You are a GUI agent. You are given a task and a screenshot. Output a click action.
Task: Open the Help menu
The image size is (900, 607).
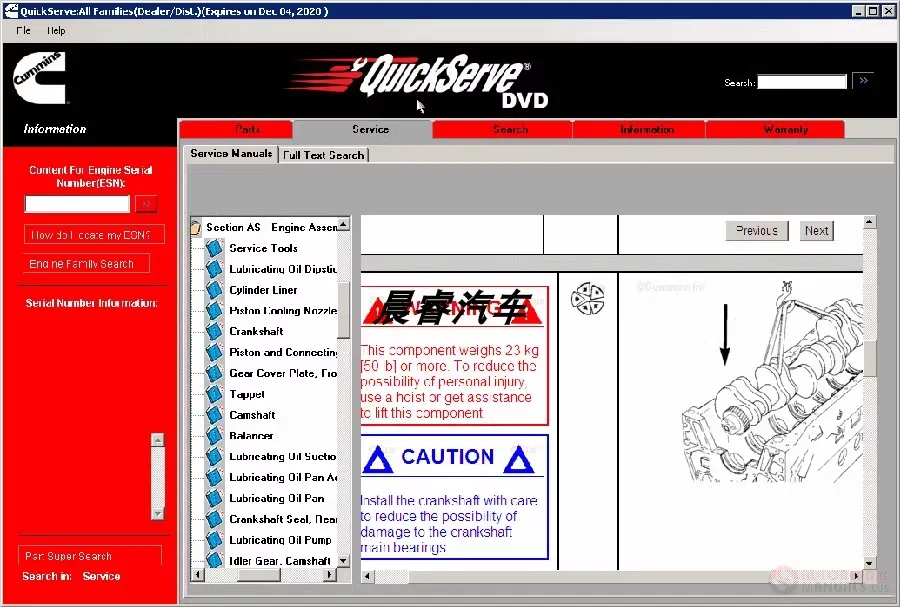tap(56, 30)
